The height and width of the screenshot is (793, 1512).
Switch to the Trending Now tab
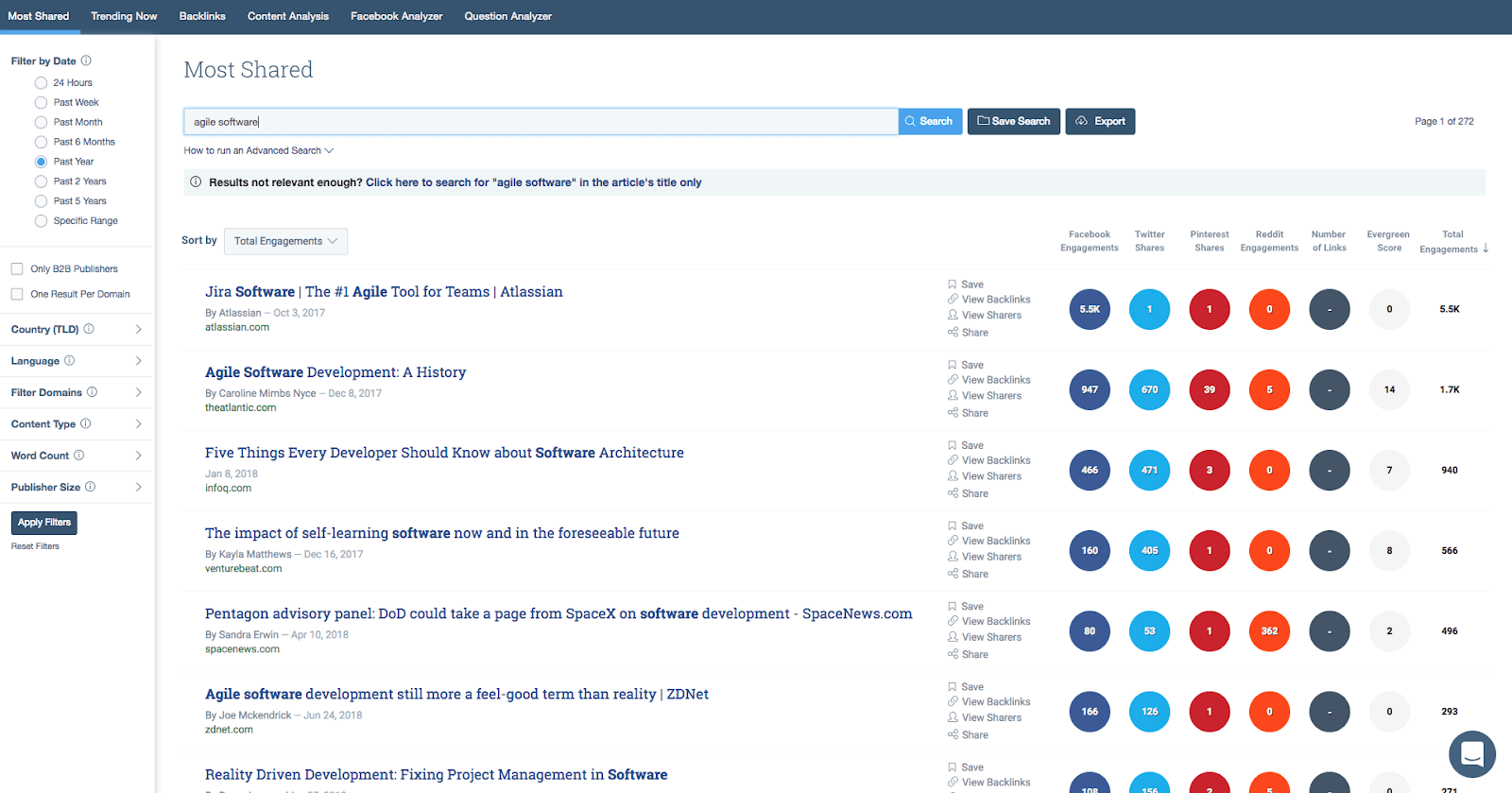coord(124,16)
